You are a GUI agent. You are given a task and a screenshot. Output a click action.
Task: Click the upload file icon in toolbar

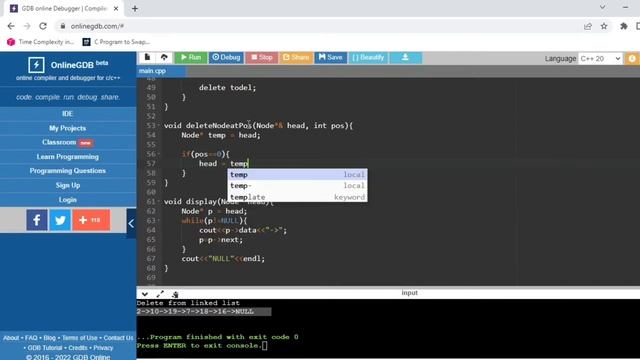[x=164, y=58]
